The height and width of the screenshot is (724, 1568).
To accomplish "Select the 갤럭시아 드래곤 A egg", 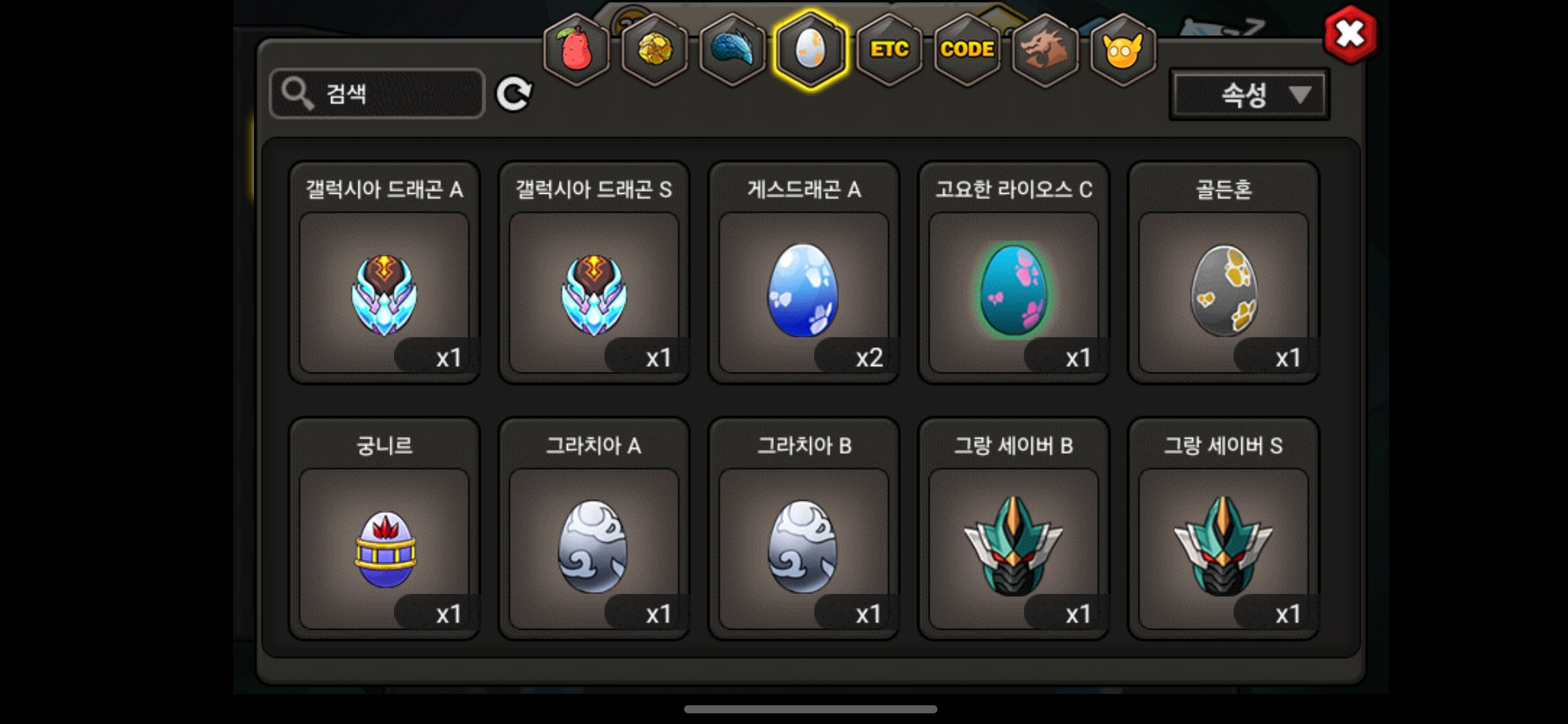I will click(x=384, y=272).
